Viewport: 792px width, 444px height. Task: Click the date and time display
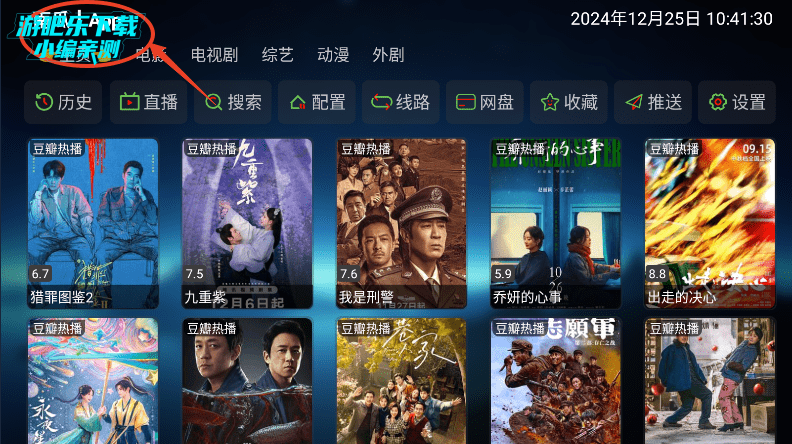[671, 19]
